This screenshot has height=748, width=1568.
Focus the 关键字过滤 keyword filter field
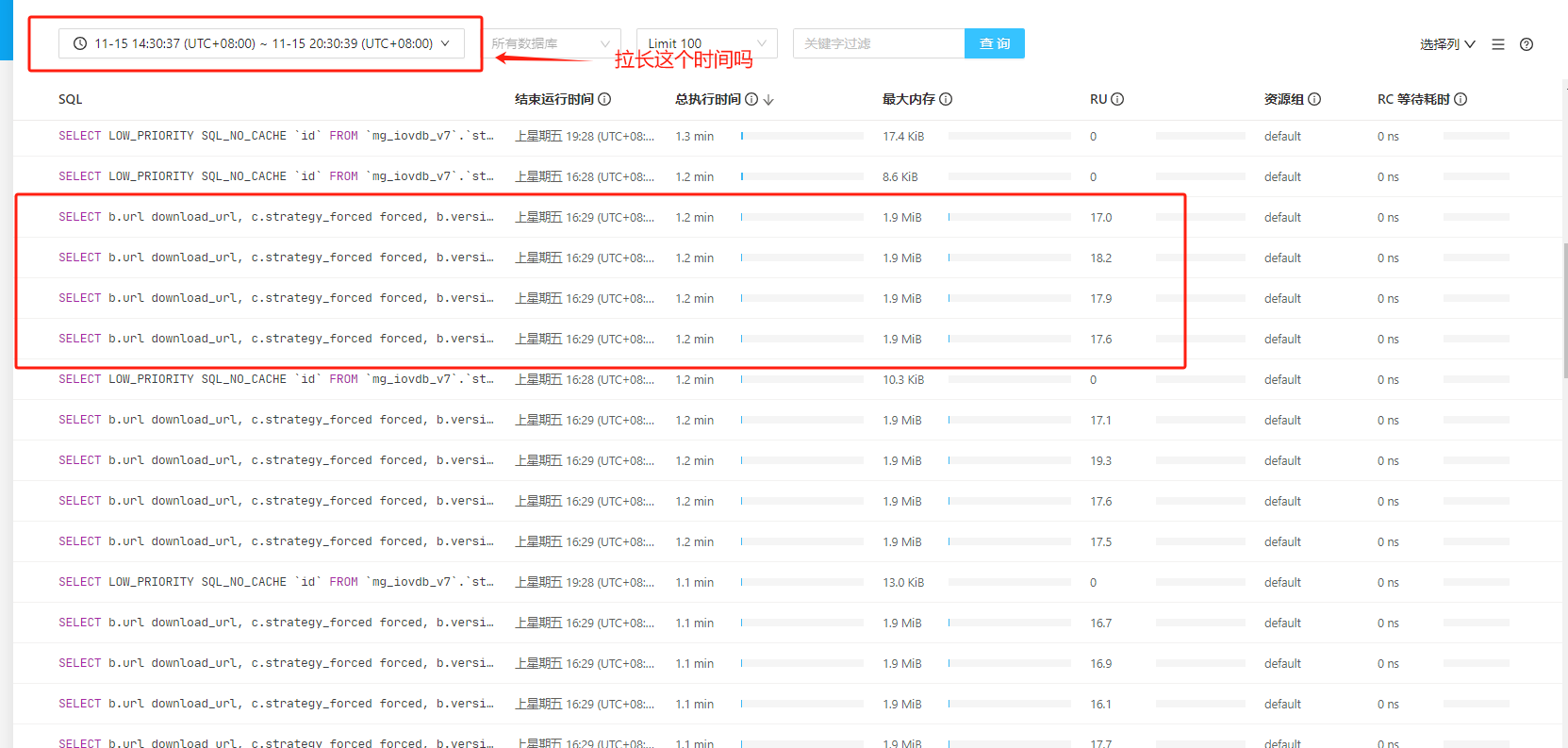pos(879,43)
